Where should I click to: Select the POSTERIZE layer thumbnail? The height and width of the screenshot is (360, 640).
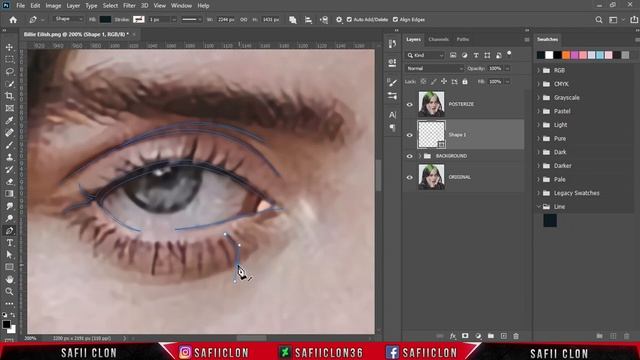tap(431, 104)
